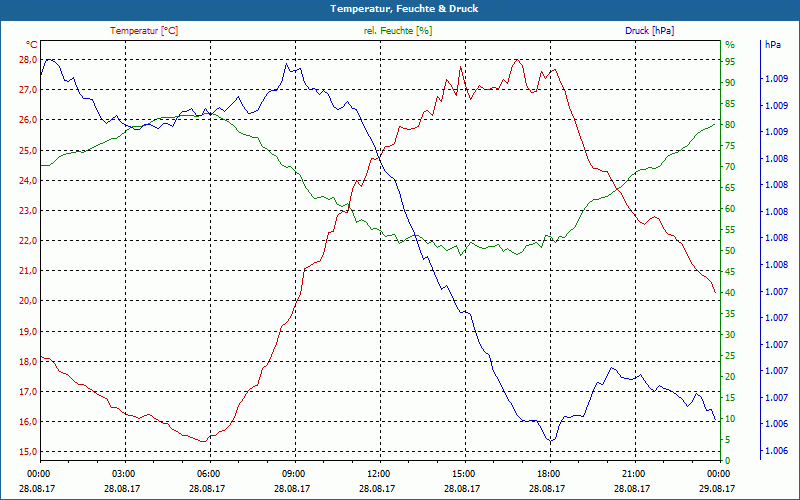This screenshot has height=500, width=800.
Task: Click the '15,0' temperature axis value
Action: pyautogui.click(x=28, y=452)
